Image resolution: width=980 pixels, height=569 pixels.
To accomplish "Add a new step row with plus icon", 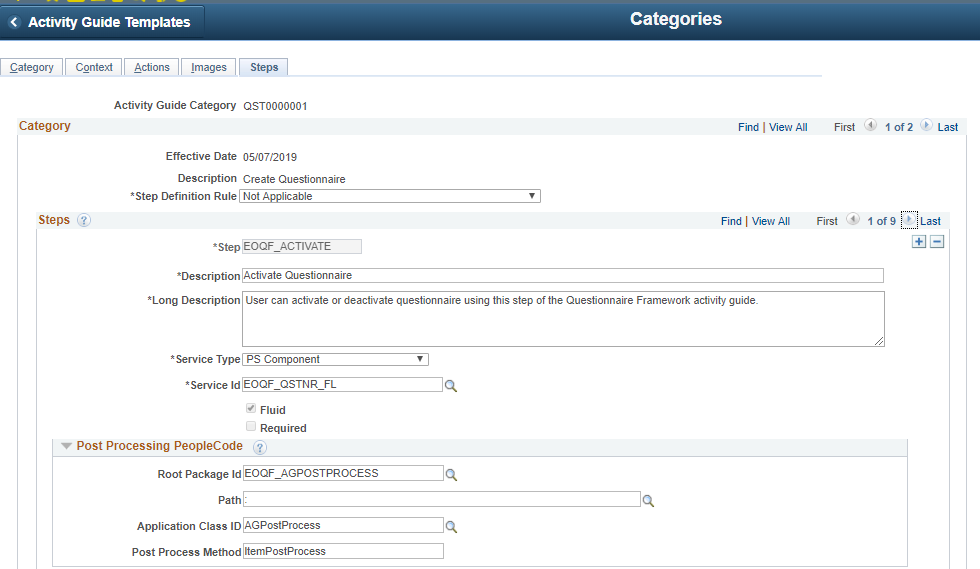I will 918,242.
